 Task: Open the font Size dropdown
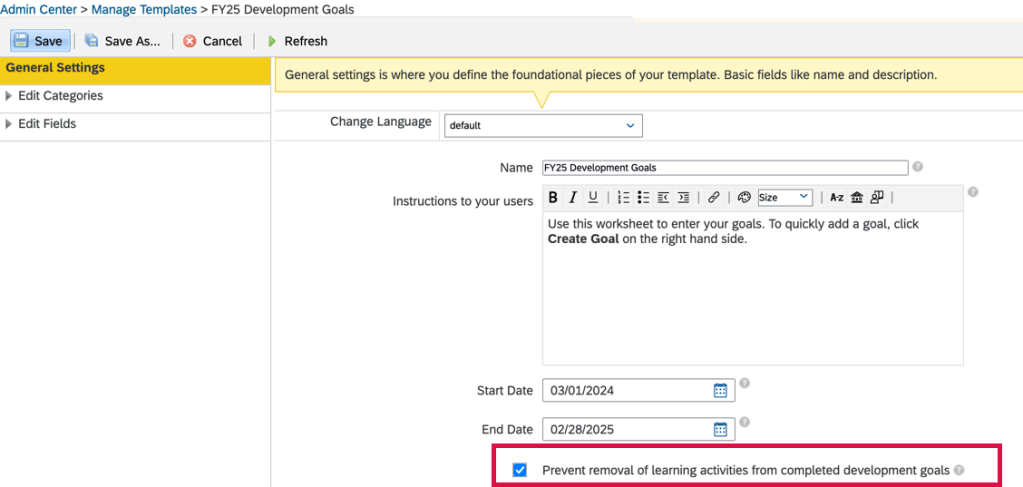(x=784, y=197)
